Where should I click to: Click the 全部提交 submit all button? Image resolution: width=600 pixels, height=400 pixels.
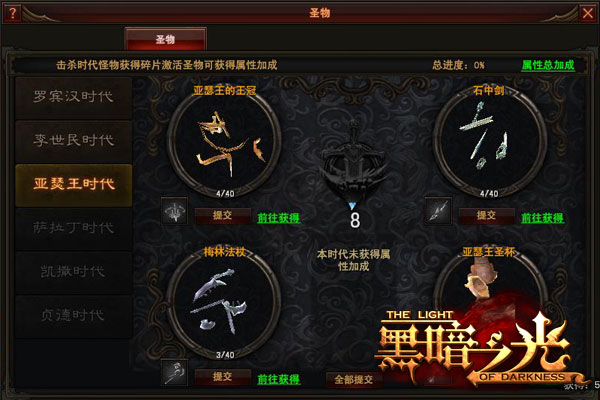pyautogui.click(x=354, y=380)
